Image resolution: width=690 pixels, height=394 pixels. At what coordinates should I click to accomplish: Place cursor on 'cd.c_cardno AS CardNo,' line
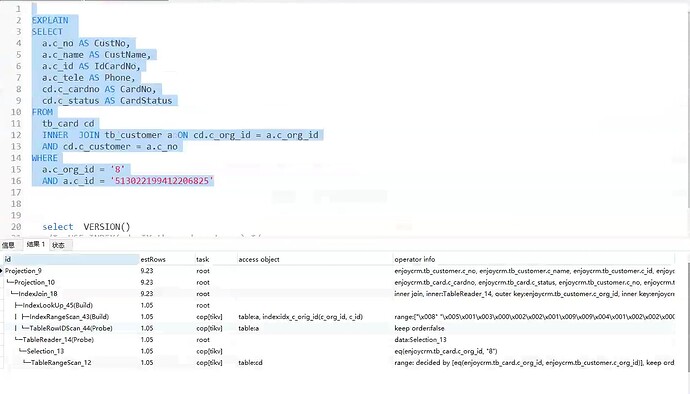point(99,89)
